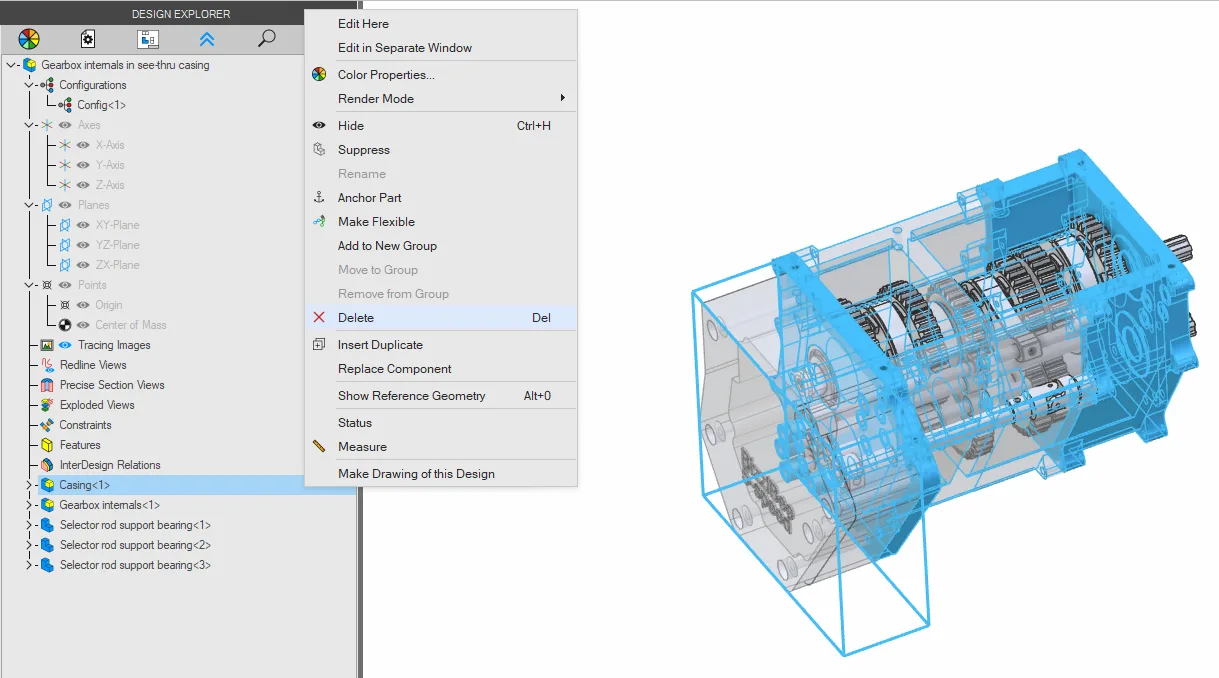Click the Constraints icon in the tree

(47, 425)
